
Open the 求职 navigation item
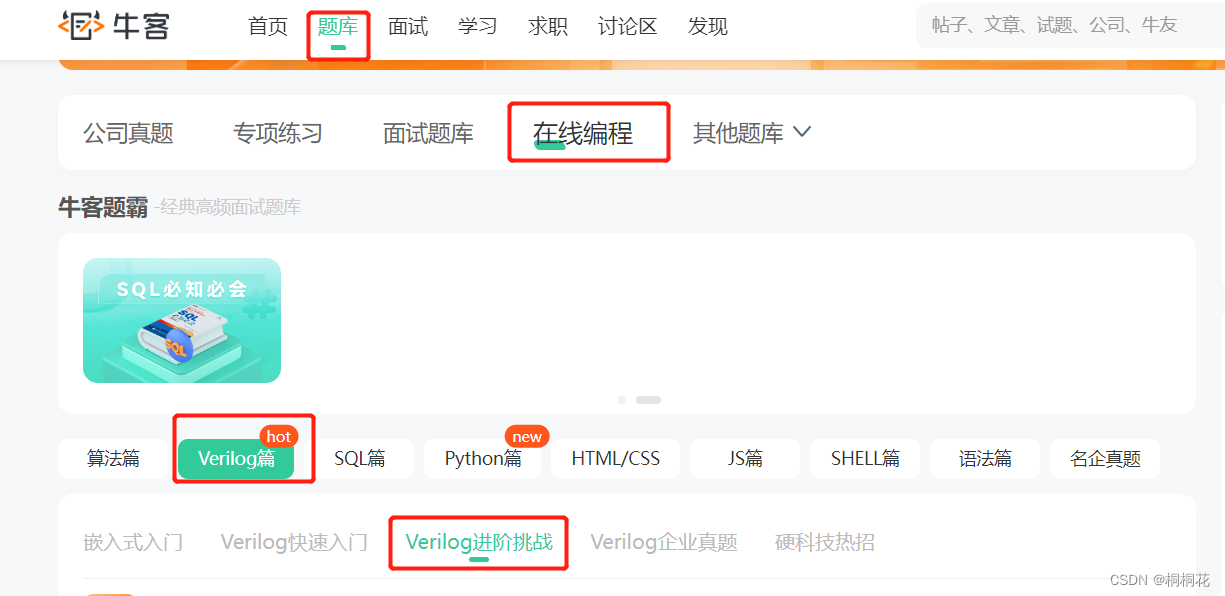pos(548,27)
